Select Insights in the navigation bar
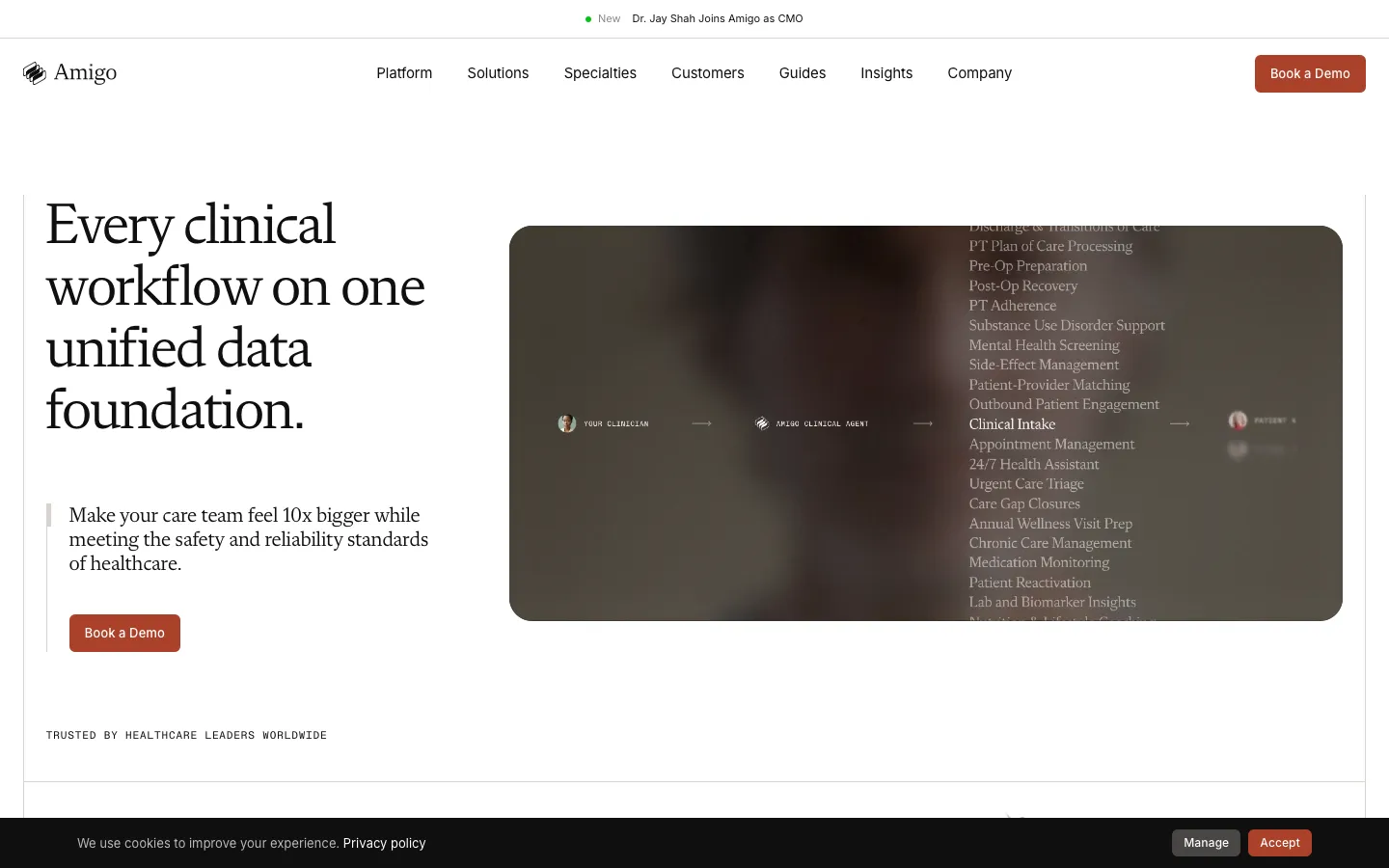This screenshot has height=868, width=1389. (886, 73)
